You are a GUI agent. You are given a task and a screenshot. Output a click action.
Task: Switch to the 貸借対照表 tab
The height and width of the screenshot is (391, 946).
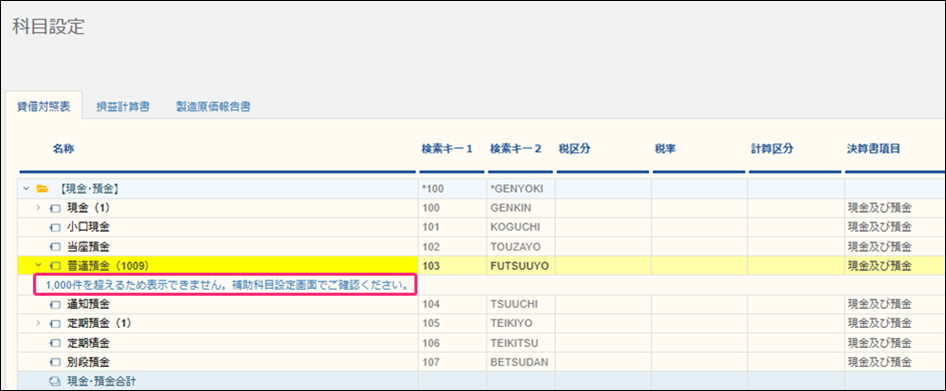tap(43, 106)
